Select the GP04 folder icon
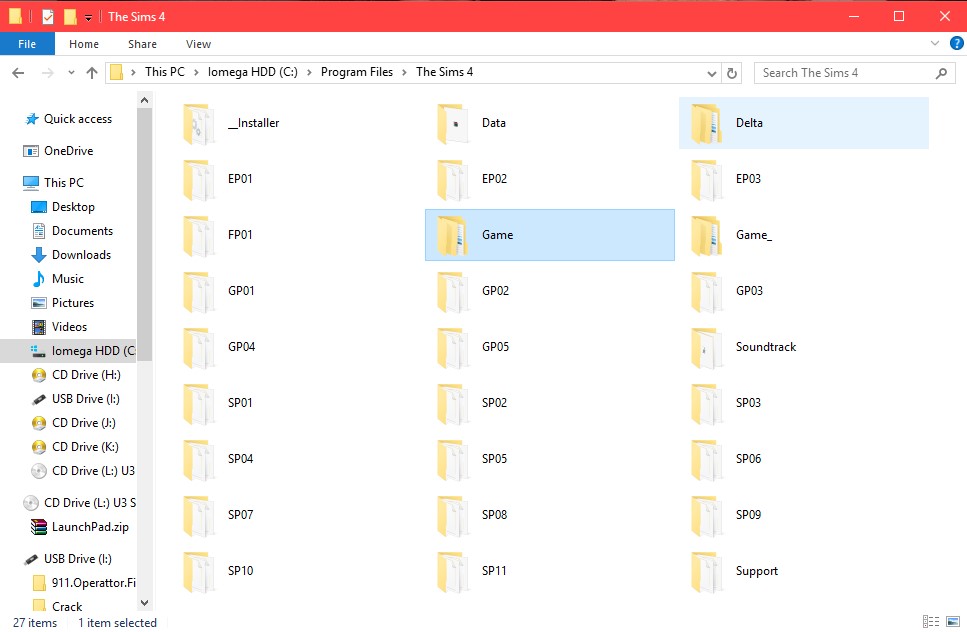This screenshot has width=967, height=632. pos(199,348)
